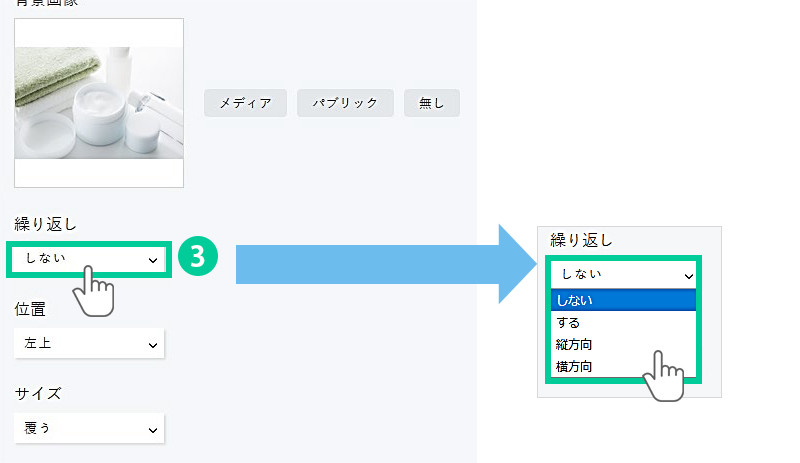Open the サイズ dropdown showing 覆う
Screen dimensions: 800x463
(x=89, y=428)
